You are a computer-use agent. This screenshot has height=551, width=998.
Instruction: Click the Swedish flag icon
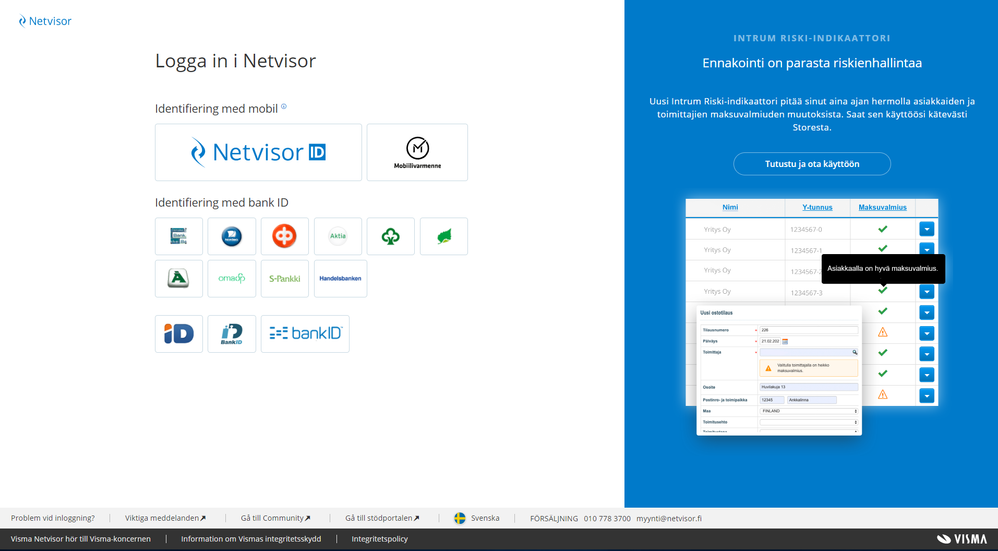click(x=460, y=518)
